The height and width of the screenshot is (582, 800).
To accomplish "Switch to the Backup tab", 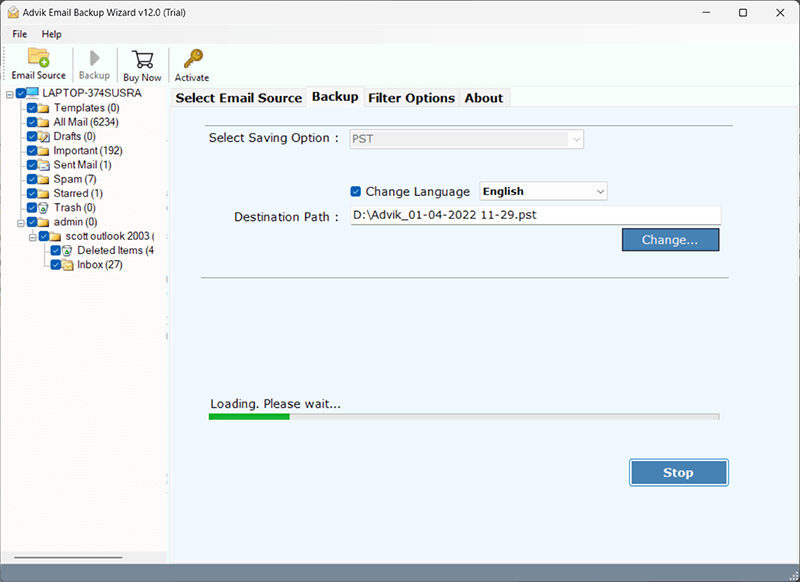I will pyautogui.click(x=335, y=96).
